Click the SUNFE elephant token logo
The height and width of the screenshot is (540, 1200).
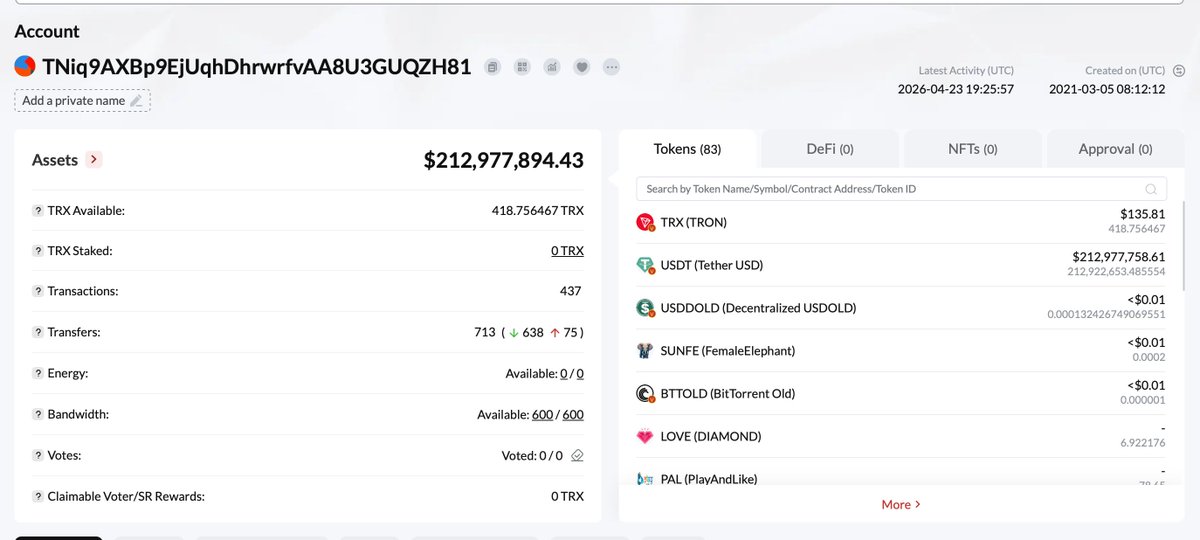645,351
